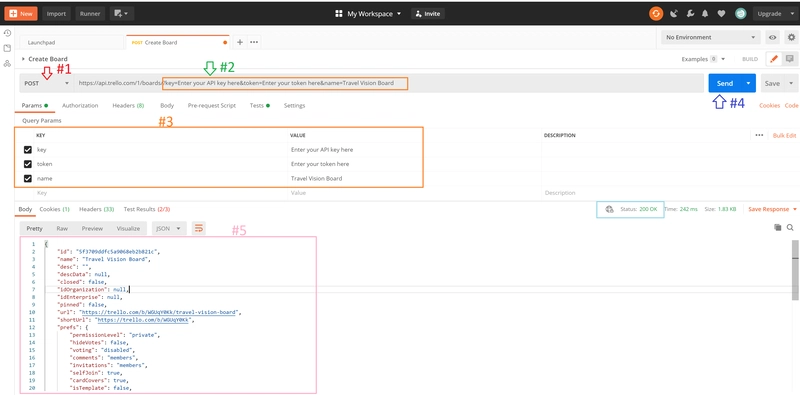Copy response body with copy icon
Viewport: 800px width, 395px height.
coord(777,228)
